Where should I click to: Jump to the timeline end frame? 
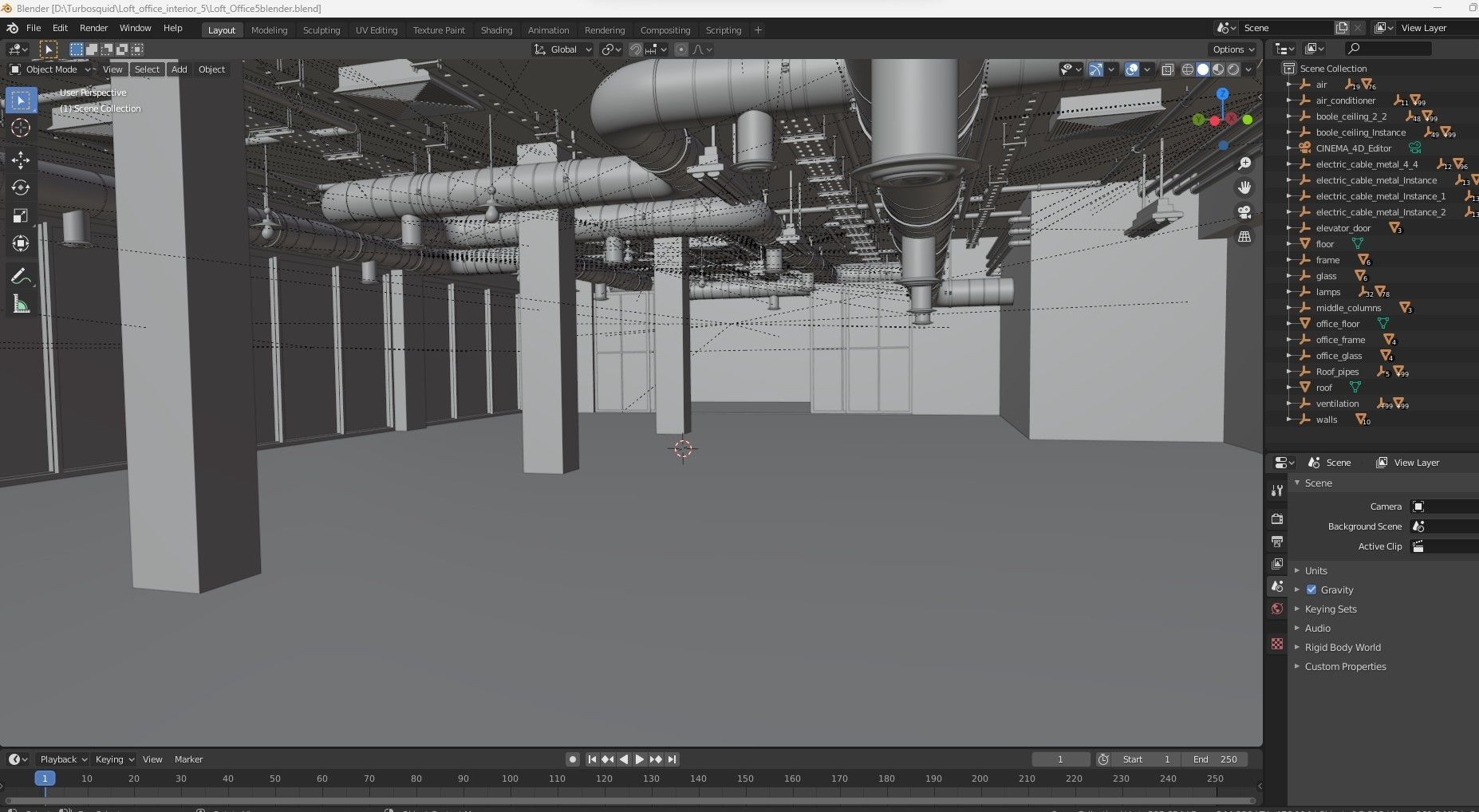[672, 759]
